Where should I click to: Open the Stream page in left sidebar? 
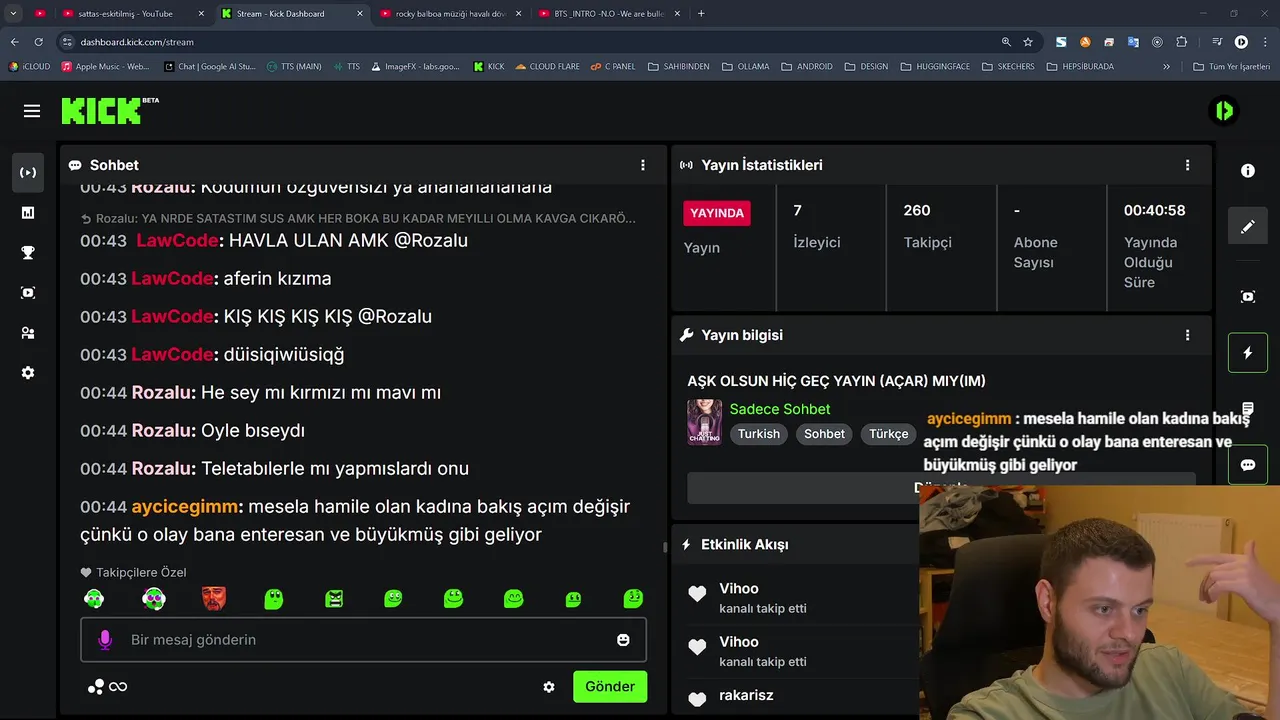tap(28, 172)
